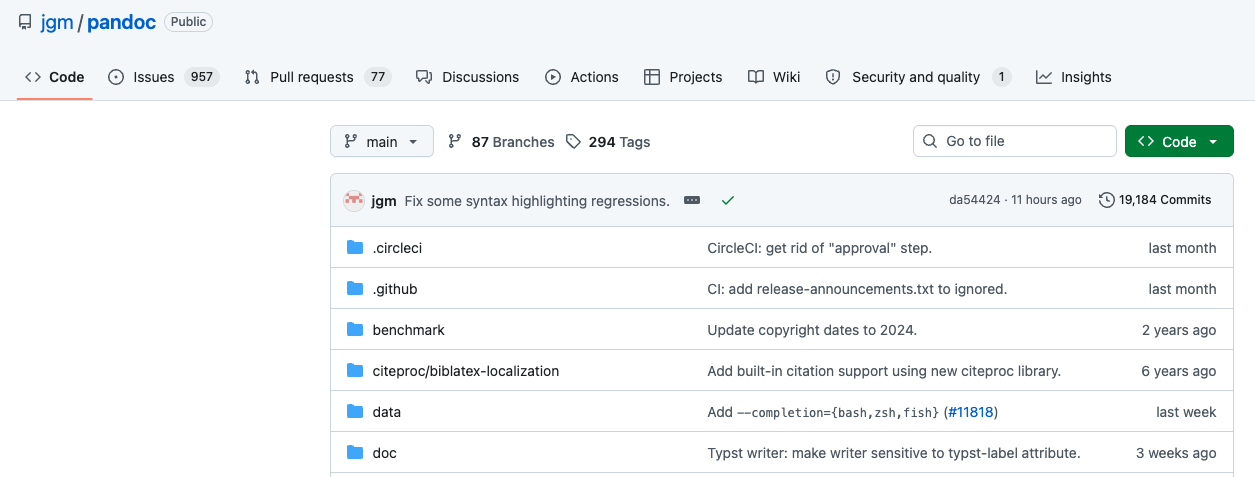1255x477 pixels.
Task: Click 'last week' on data row
Action: (1186, 412)
